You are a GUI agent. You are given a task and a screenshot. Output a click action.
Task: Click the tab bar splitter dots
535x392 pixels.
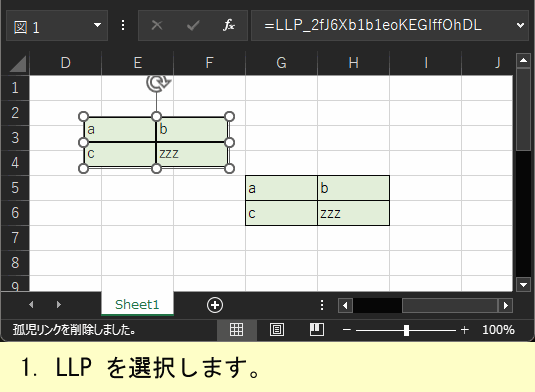click(x=322, y=305)
